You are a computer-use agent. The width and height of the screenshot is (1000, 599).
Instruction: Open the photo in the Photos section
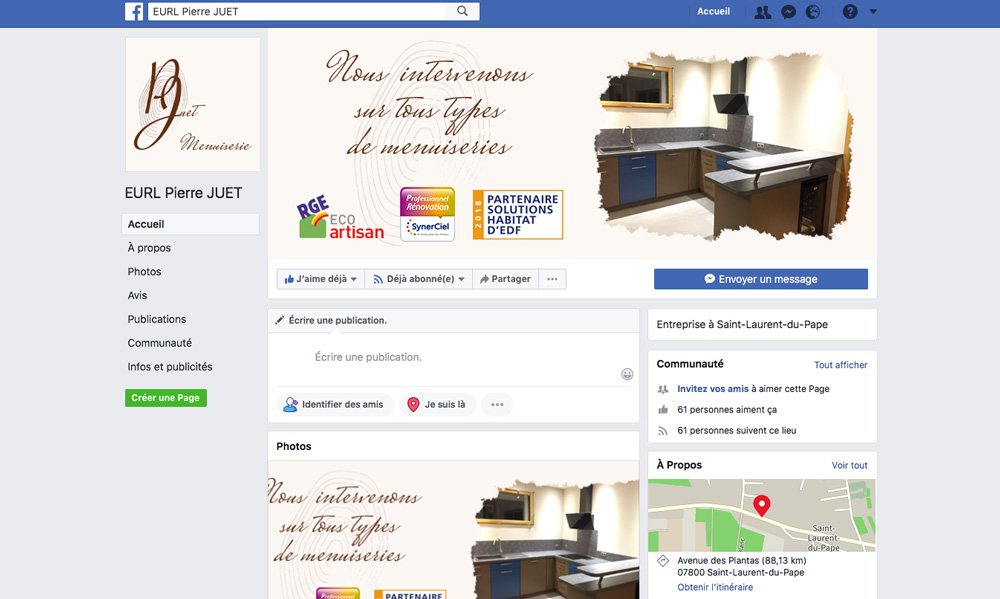pyautogui.click(x=453, y=530)
